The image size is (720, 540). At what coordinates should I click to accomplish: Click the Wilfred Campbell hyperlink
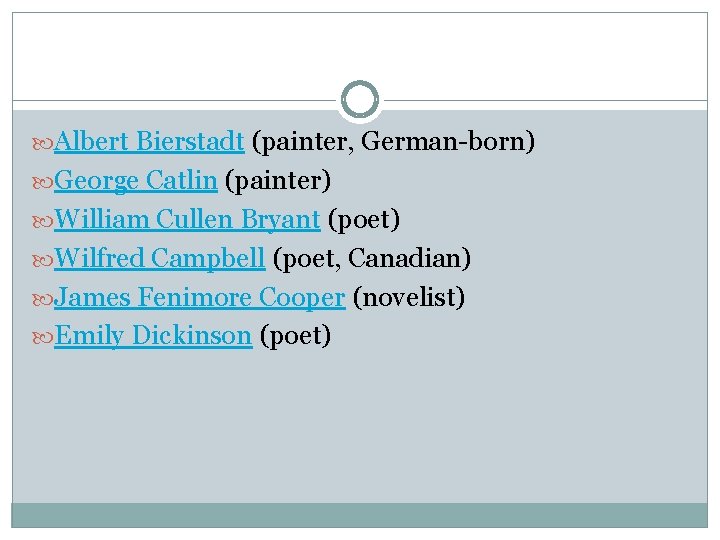[x=160, y=258]
